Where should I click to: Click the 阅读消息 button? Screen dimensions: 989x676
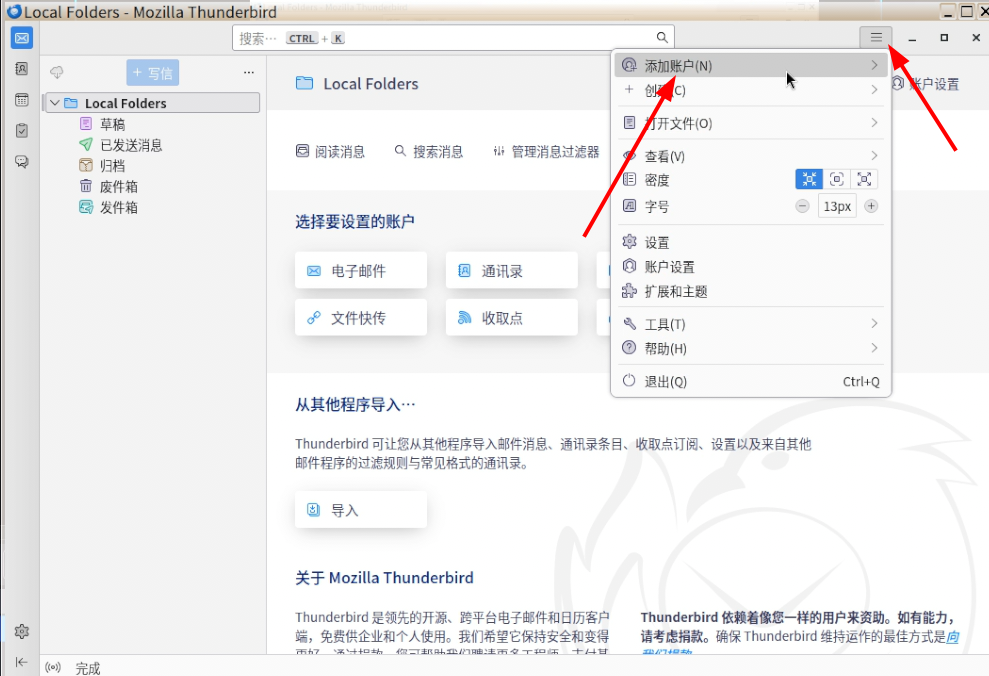(x=331, y=151)
